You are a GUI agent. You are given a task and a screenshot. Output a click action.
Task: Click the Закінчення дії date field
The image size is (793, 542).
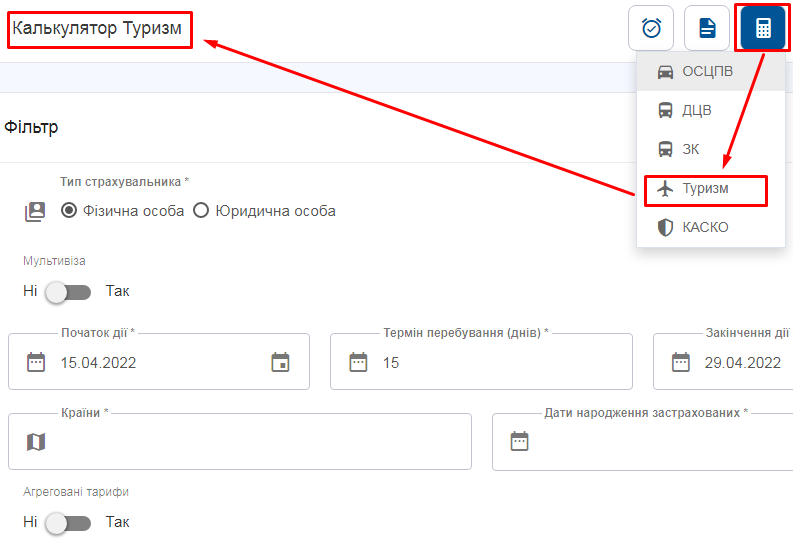point(723,362)
